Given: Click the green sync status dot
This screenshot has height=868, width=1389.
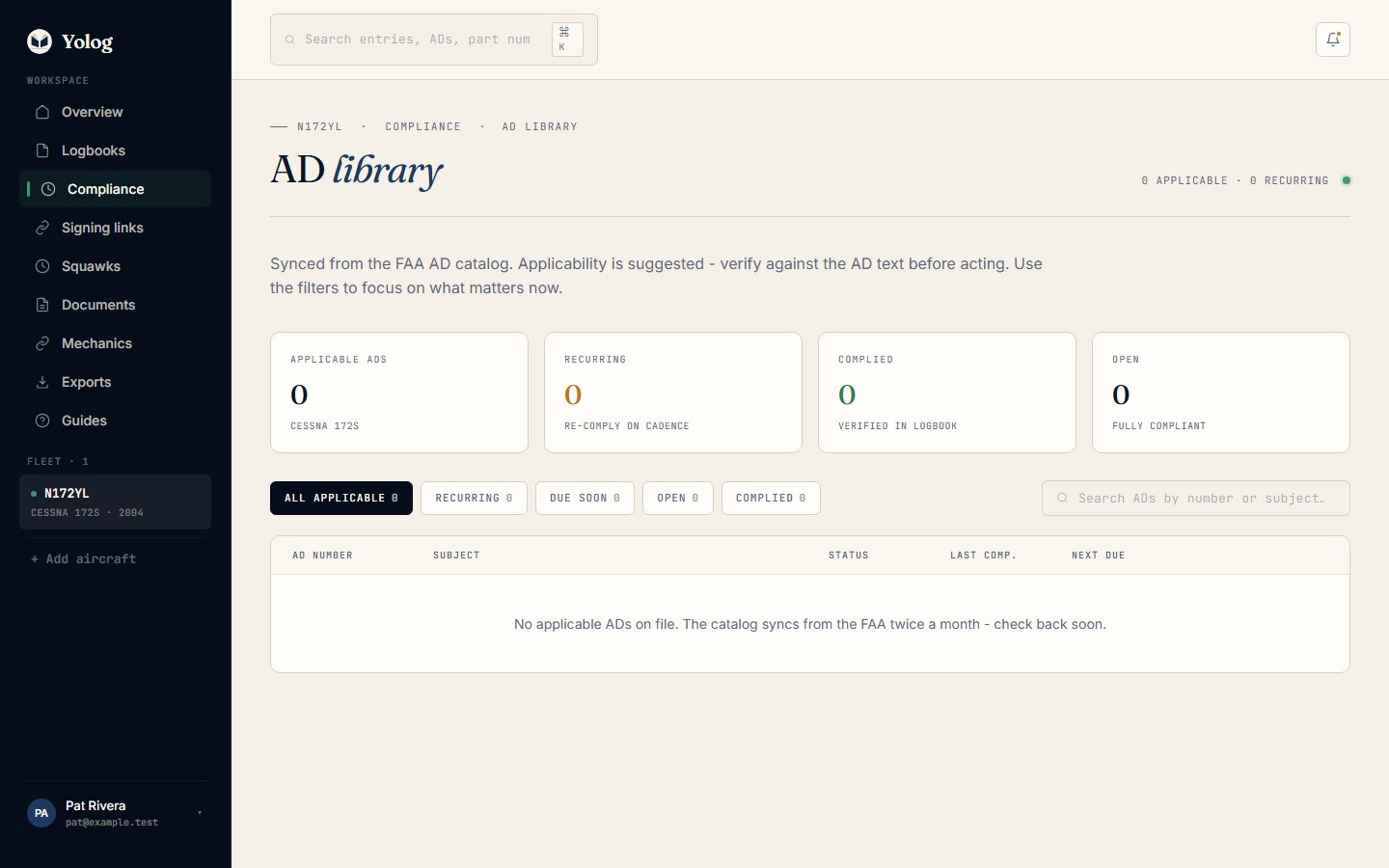Looking at the screenshot, I should (1347, 180).
